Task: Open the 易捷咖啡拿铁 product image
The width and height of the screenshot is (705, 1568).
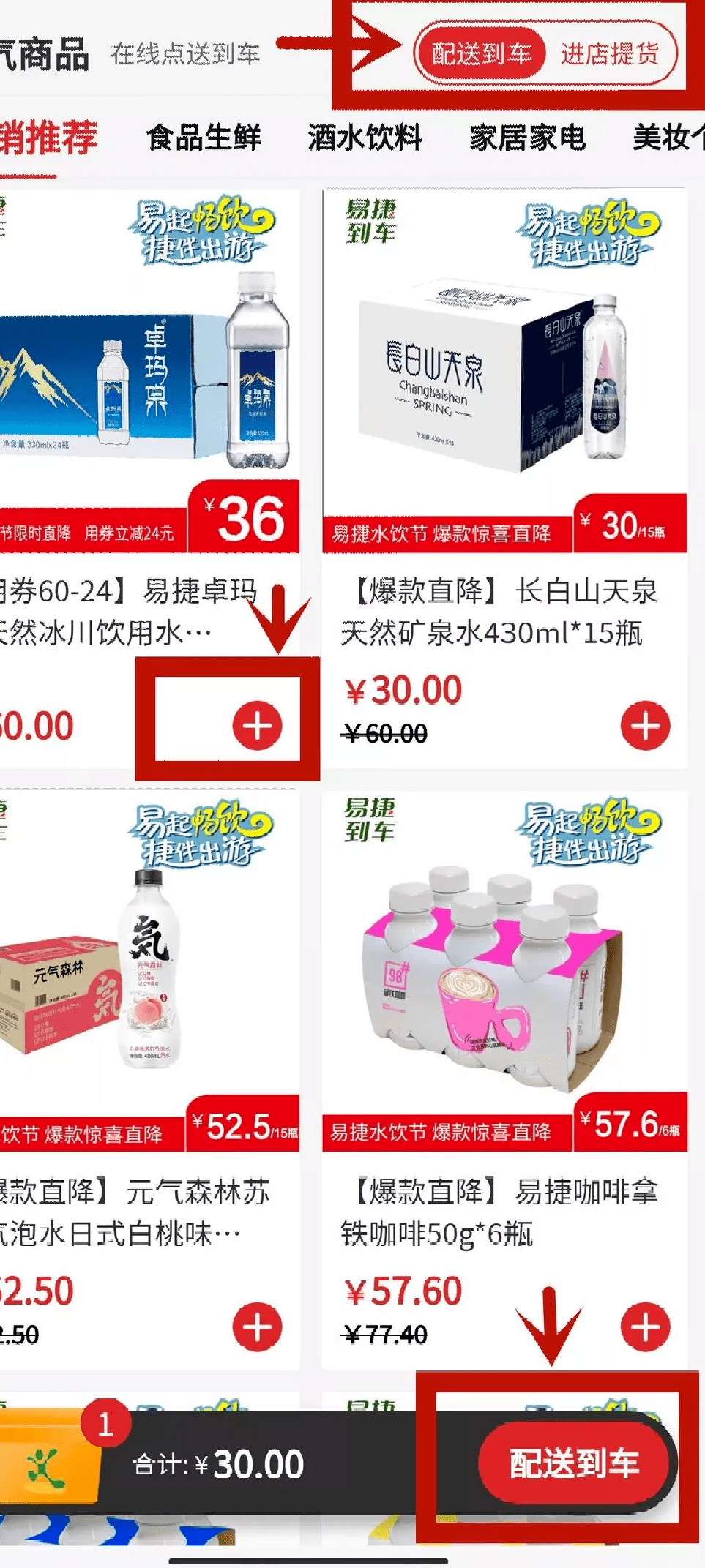Action: tap(504, 972)
